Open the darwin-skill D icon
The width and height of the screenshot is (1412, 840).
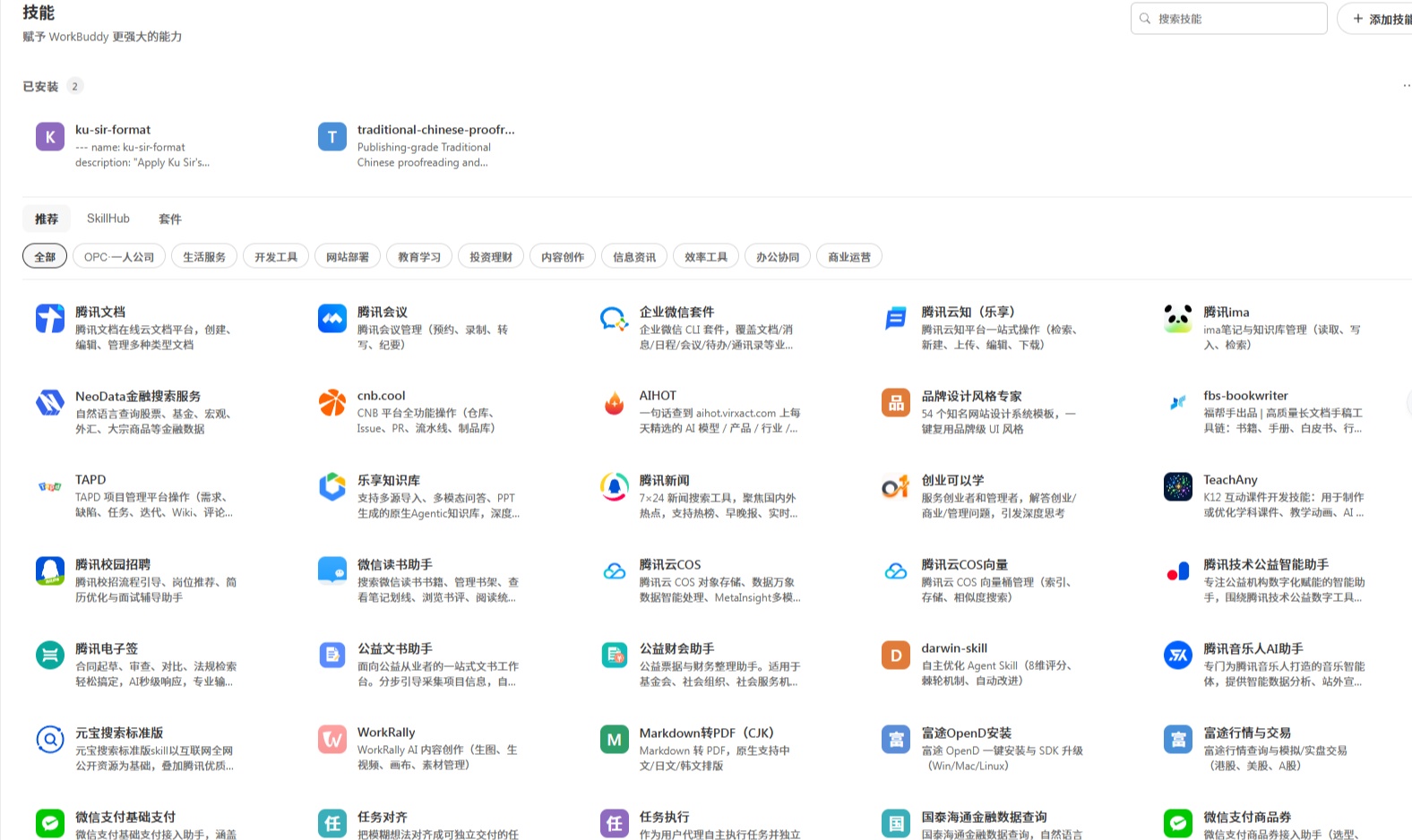[x=896, y=655]
